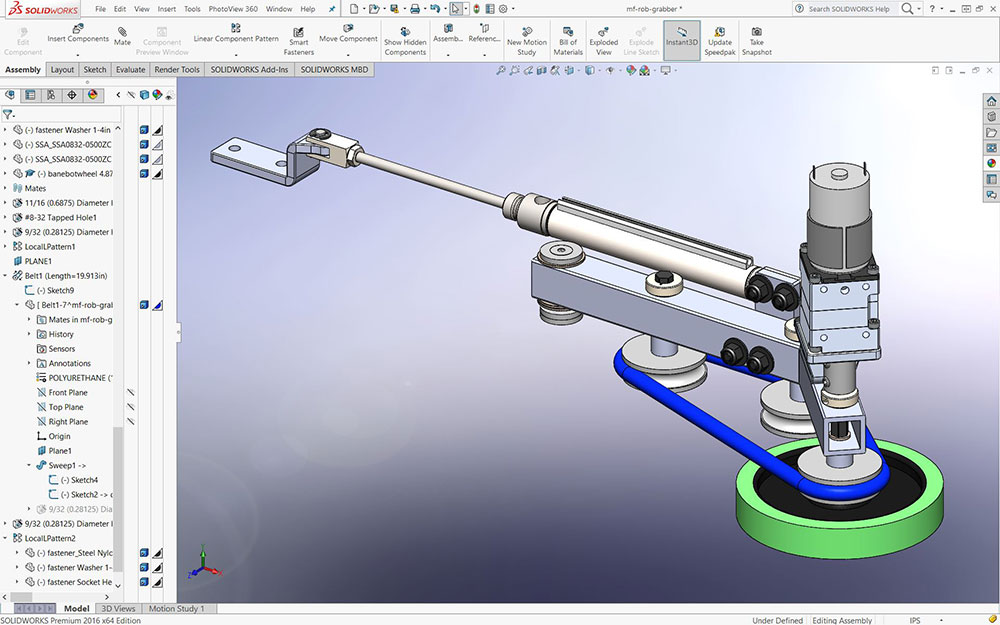The height and width of the screenshot is (625, 1000).
Task: Collapse the Belt1 (Length=19.913in) tree node
Action: 5,276
